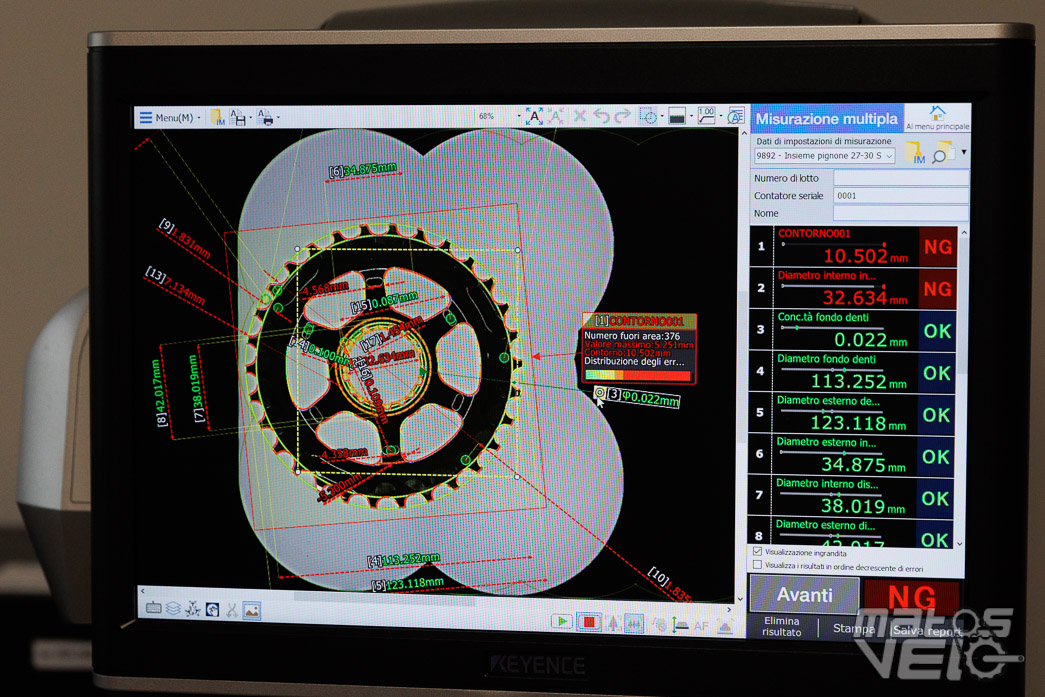Click the blue hand pointer icon
This screenshot has width=1045, height=697.
(x=212, y=609)
